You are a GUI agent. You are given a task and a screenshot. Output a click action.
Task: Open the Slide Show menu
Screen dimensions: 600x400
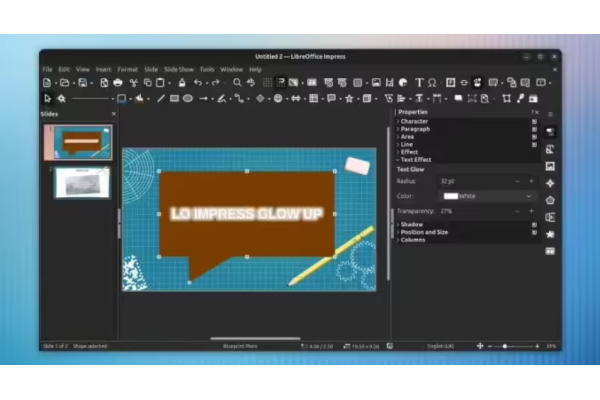(x=179, y=69)
